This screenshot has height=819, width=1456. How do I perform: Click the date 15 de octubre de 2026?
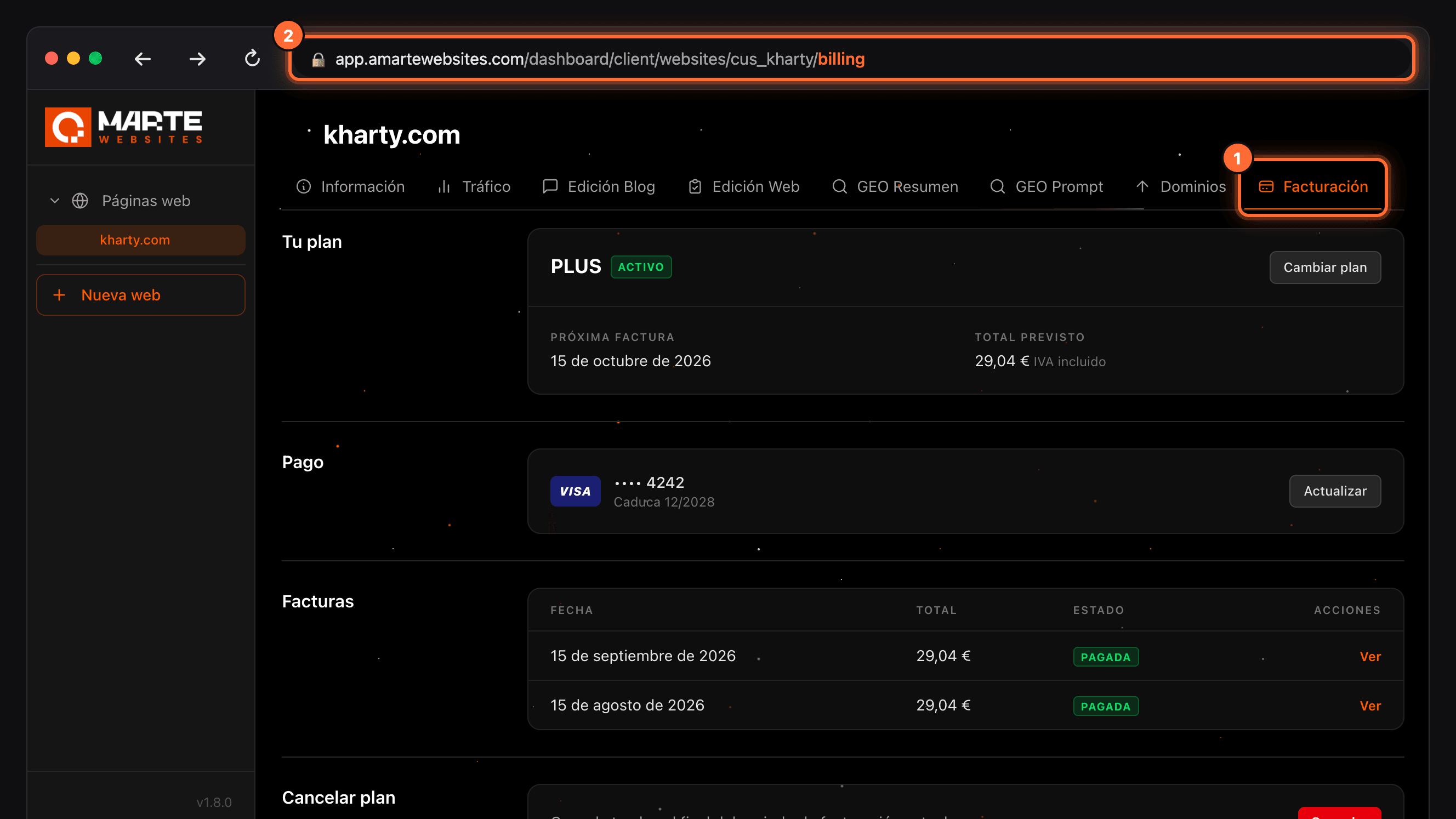[630, 361]
